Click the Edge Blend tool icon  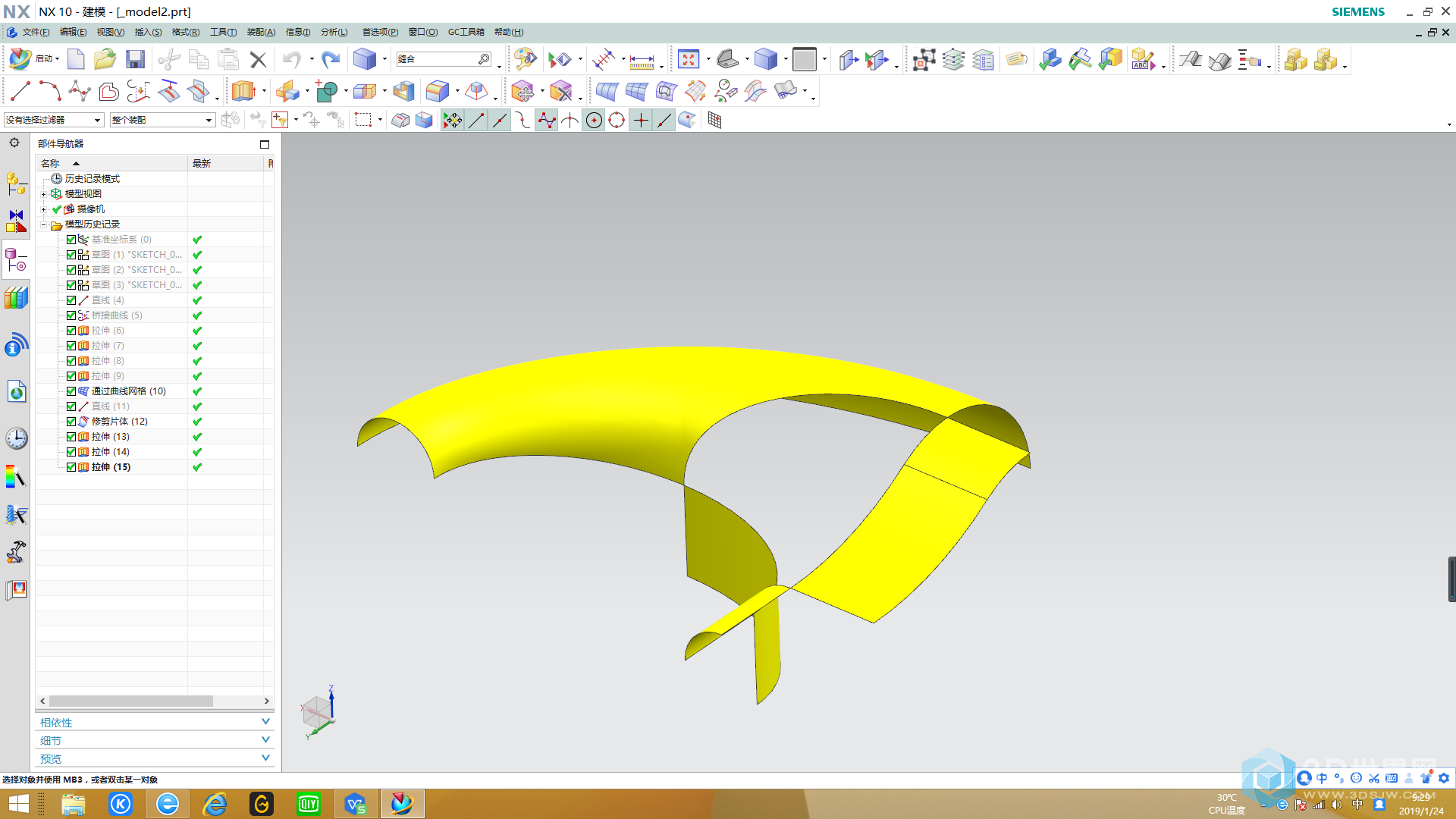tap(438, 92)
